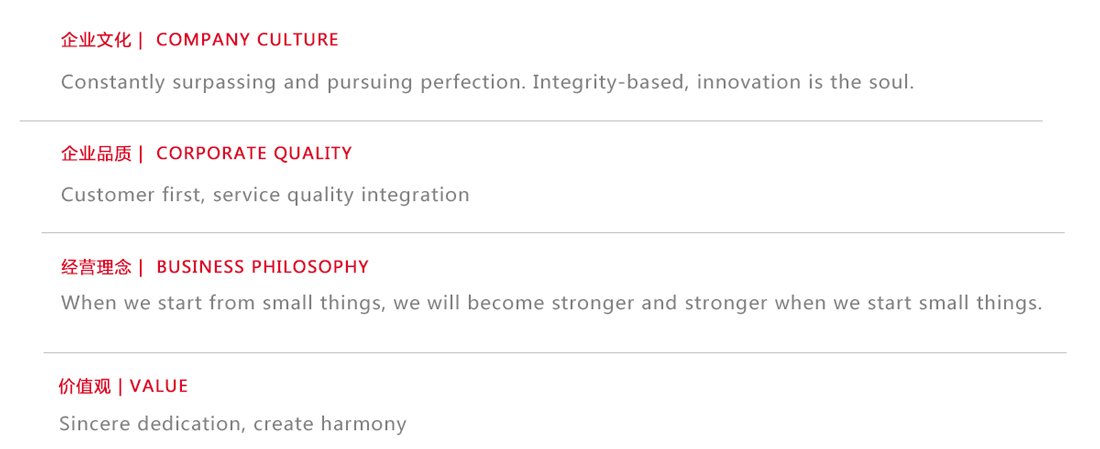1100x449 pixels.
Task: Click the "When we start from small things" paragraph
Action: 551,303
